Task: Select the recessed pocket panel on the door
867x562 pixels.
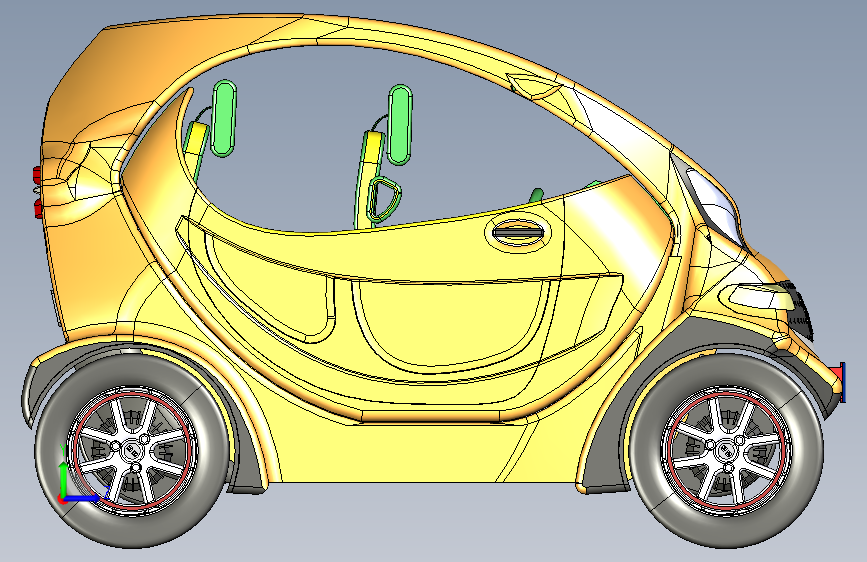Action: pyautogui.click(x=451, y=324)
